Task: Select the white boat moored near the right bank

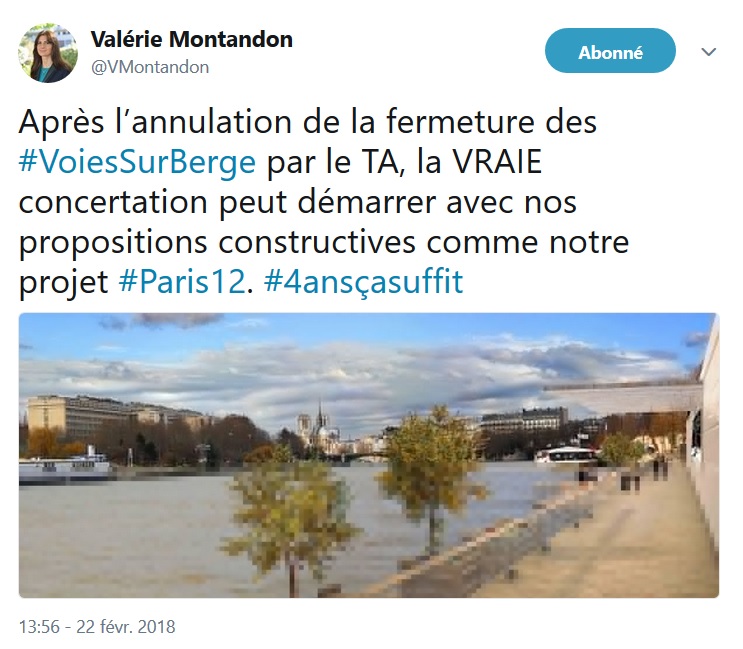Action: [565, 455]
